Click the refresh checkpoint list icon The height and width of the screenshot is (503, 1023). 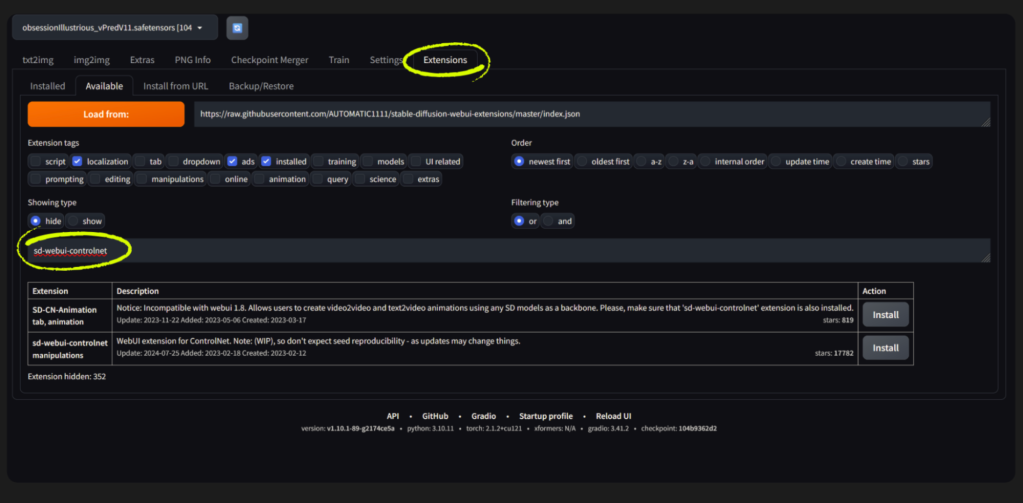point(237,28)
